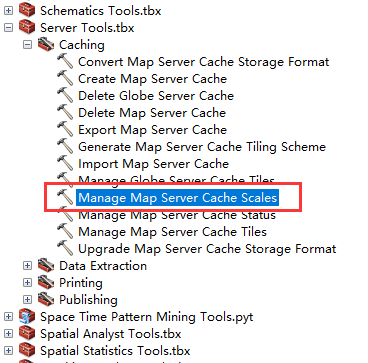Click the Printing toolset icon
The height and width of the screenshot is (363, 368).
[x=46, y=283]
